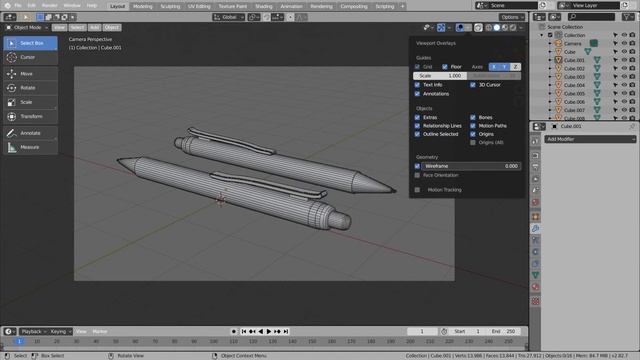Open the Texture properties tab
Screen dimensions: 640x360
coord(536,302)
